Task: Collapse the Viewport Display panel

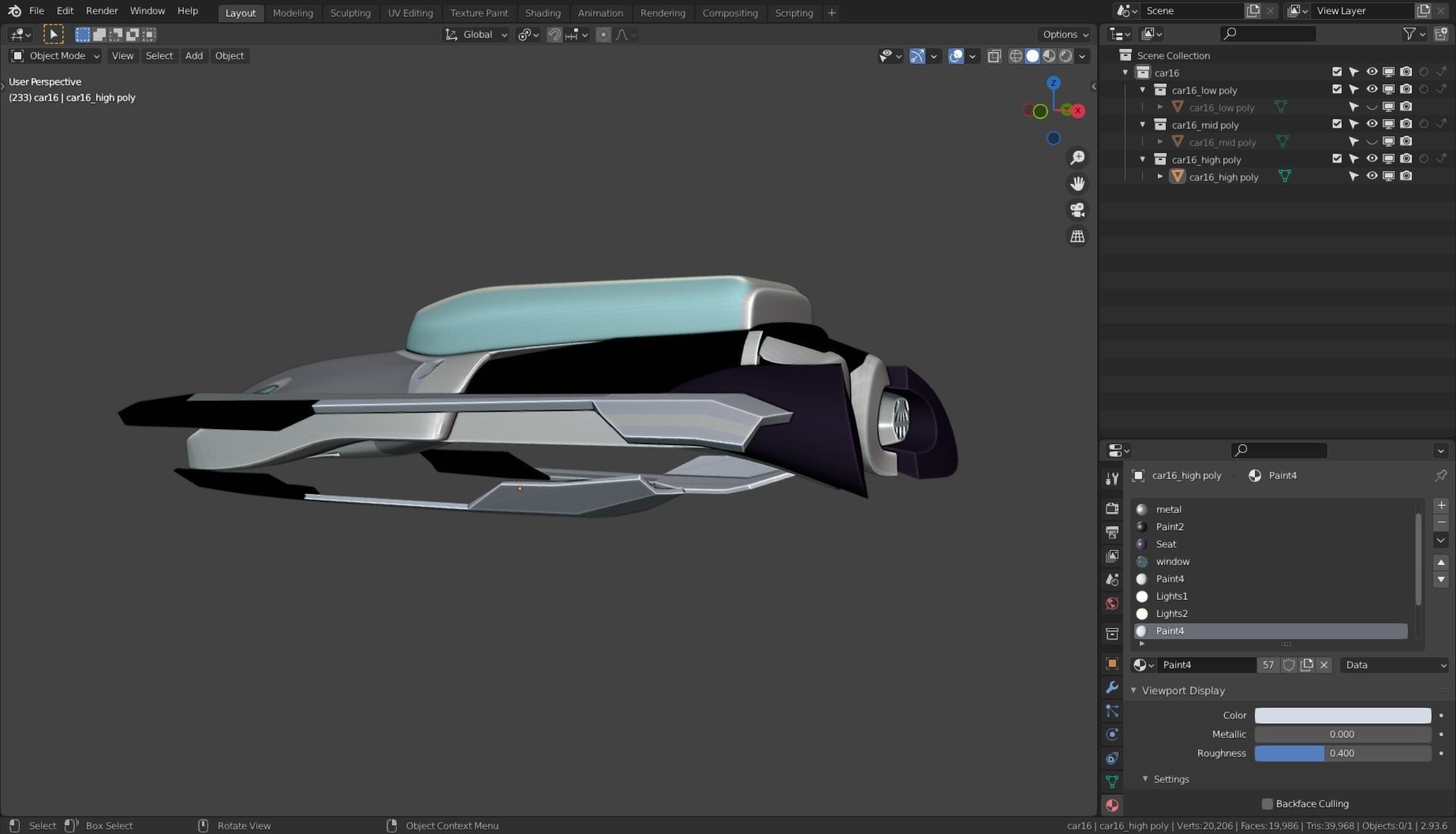Action: coord(1134,690)
